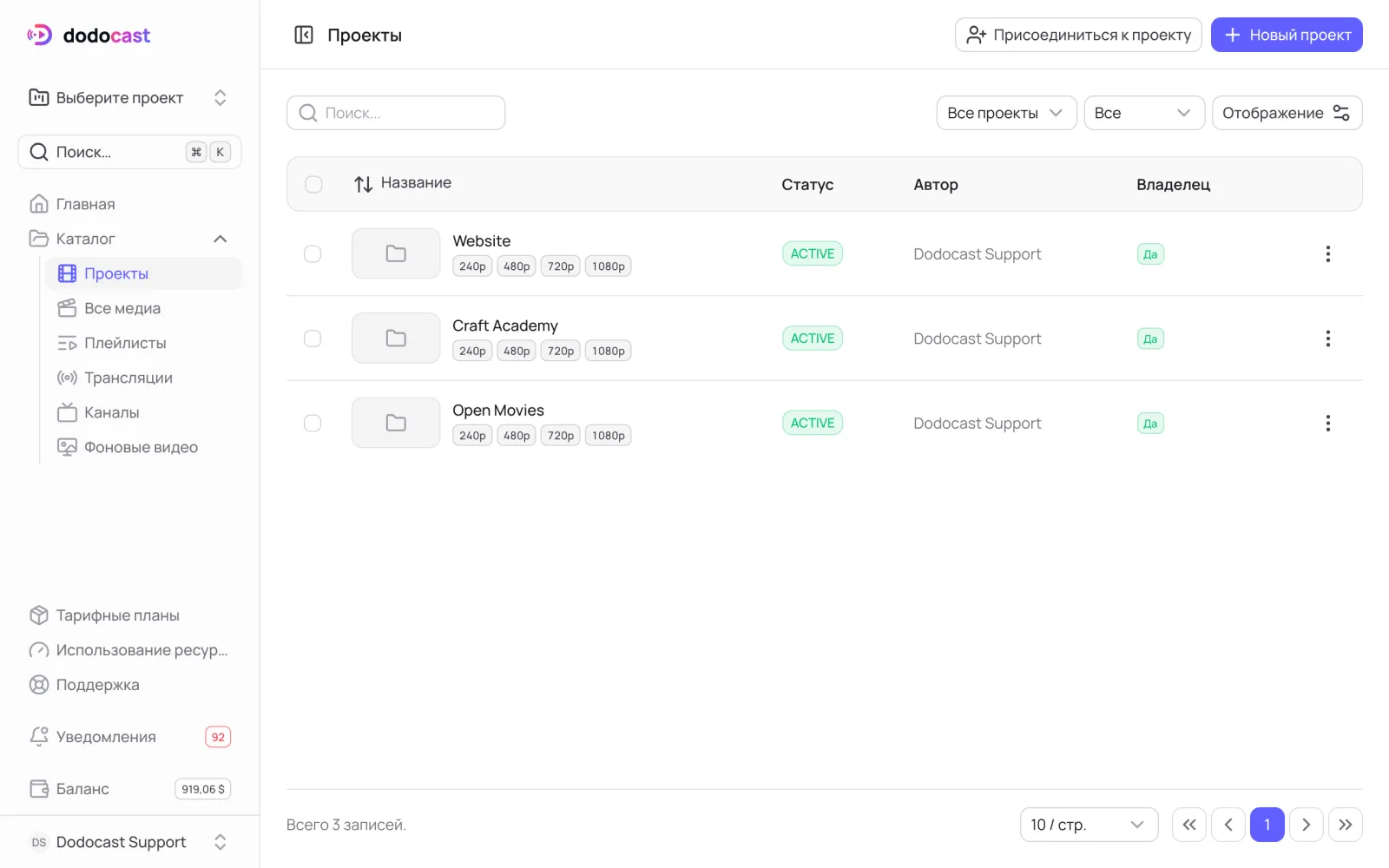Screen dimensions: 1389x868
Task: Open Уведомления with bell icon
Action: click(x=130, y=737)
